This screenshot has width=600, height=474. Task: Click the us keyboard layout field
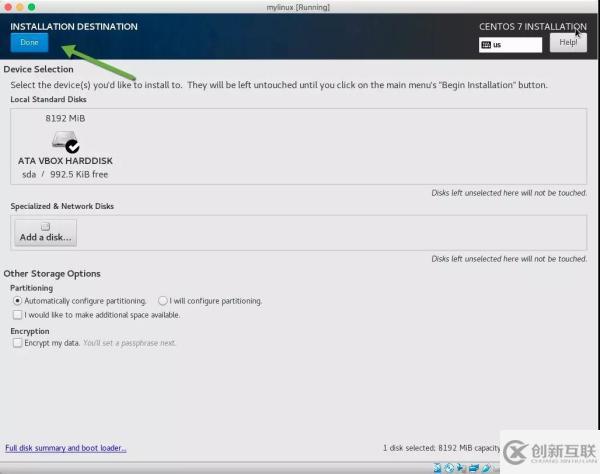(510, 45)
